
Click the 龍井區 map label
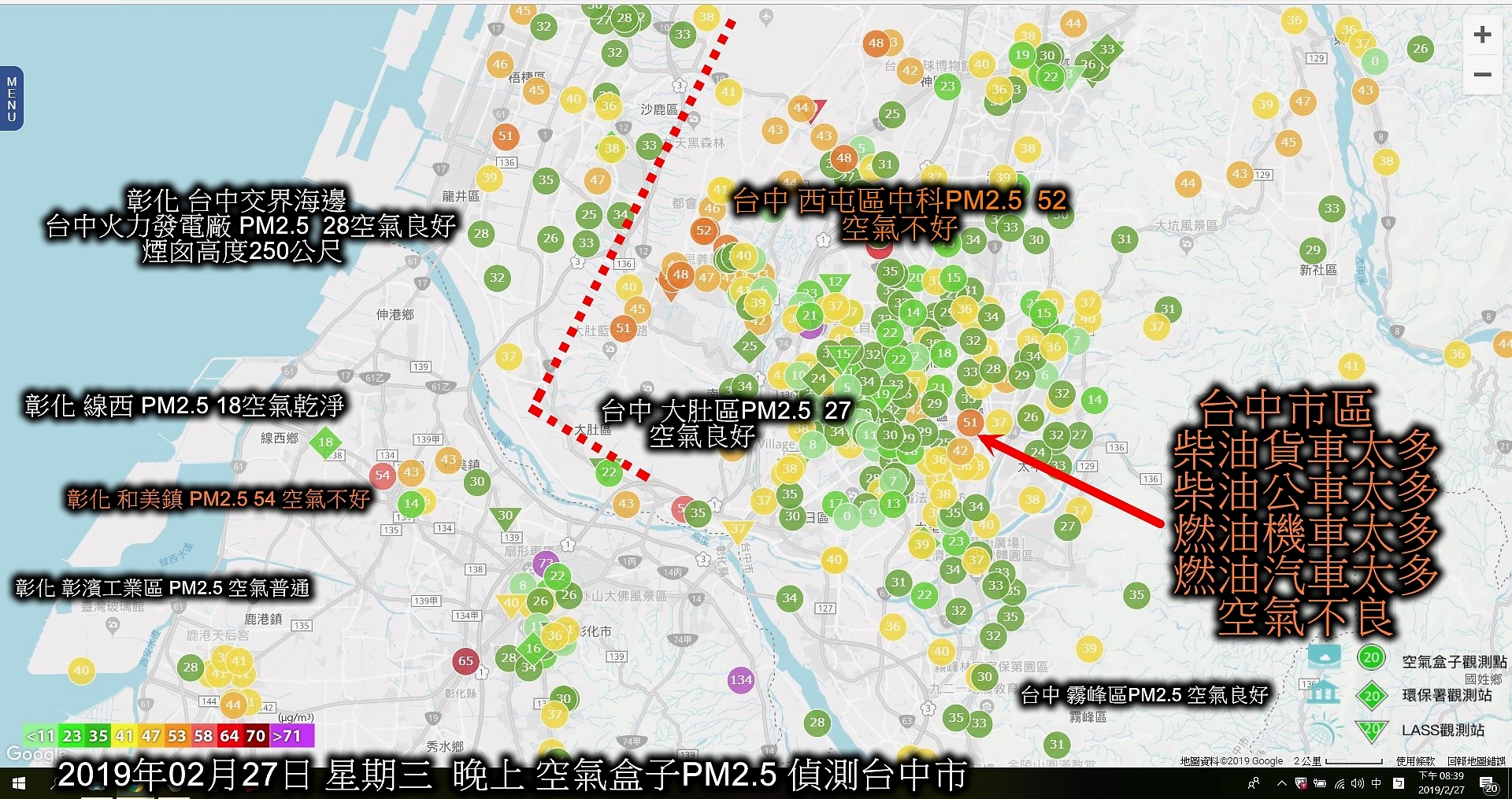click(460, 196)
